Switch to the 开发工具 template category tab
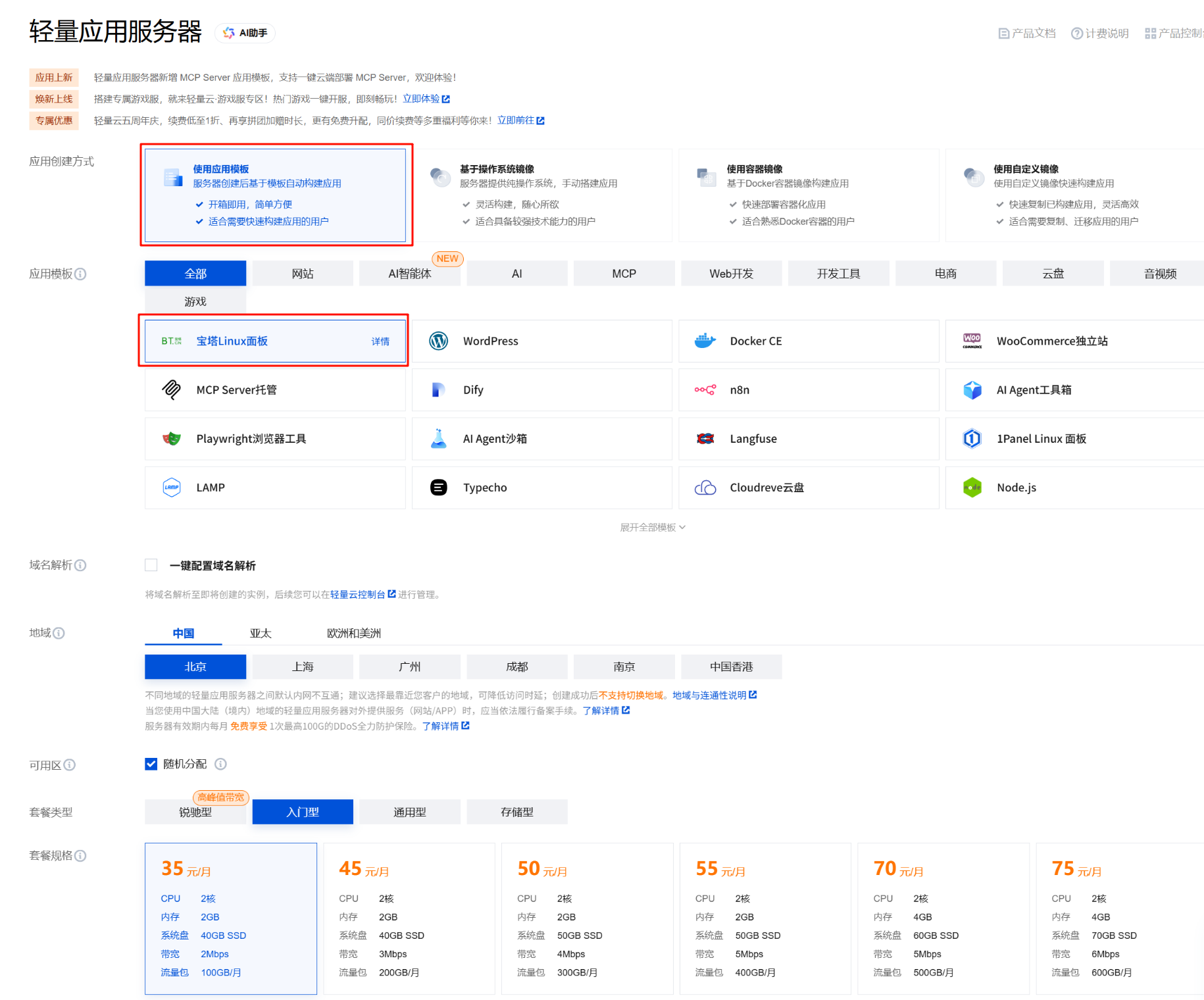 [x=839, y=274]
